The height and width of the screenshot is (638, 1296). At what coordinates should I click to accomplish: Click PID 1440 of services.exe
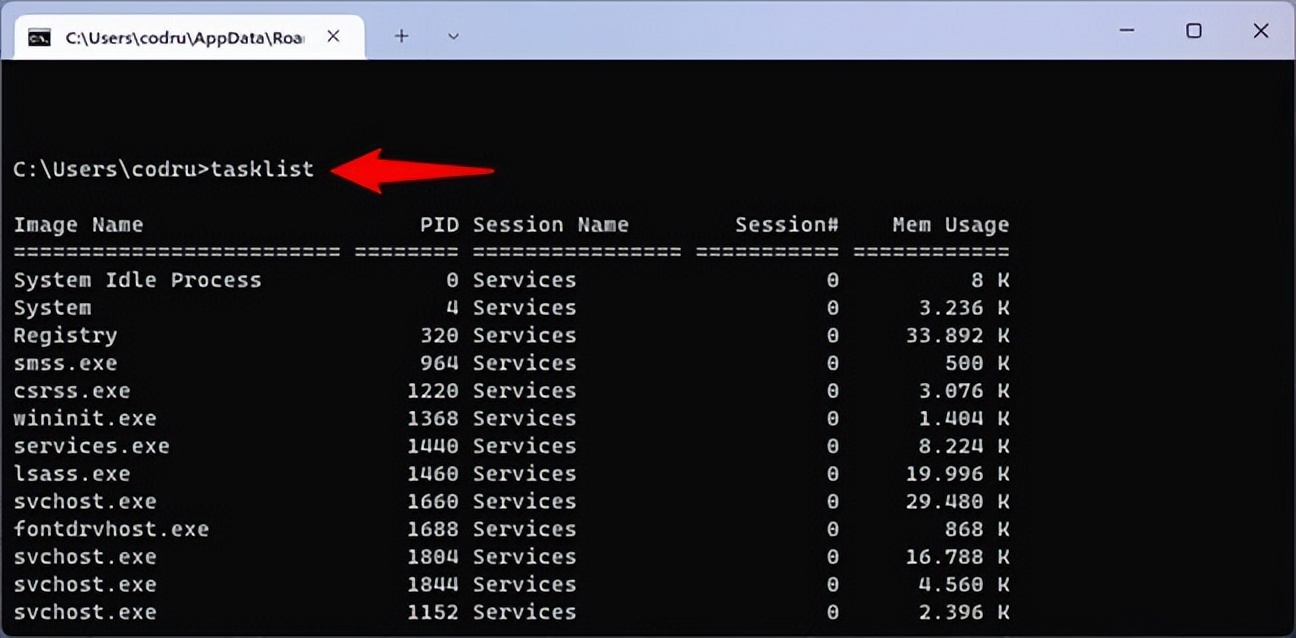point(432,446)
